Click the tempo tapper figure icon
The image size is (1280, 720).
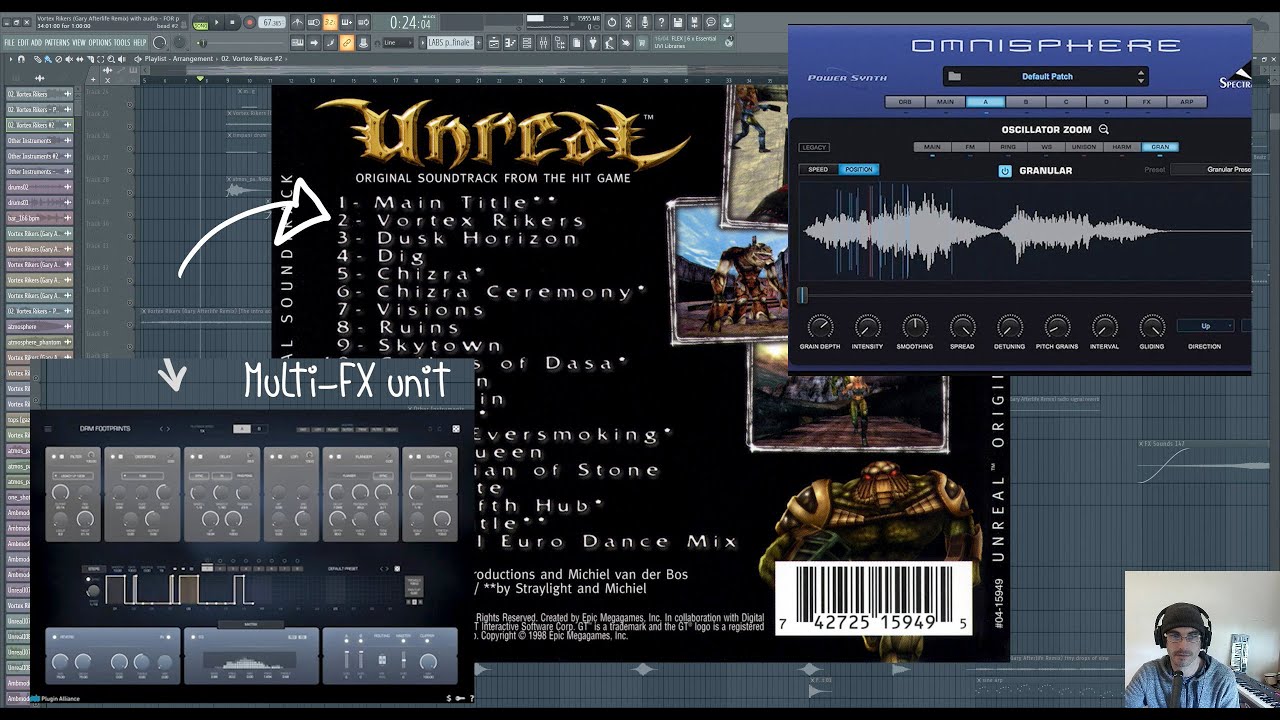click(609, 43)
